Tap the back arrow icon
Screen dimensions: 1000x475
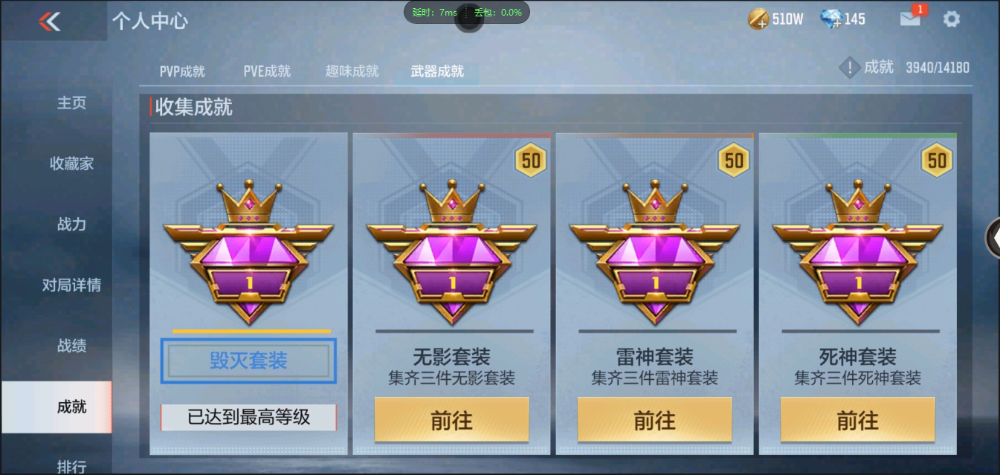49,21
